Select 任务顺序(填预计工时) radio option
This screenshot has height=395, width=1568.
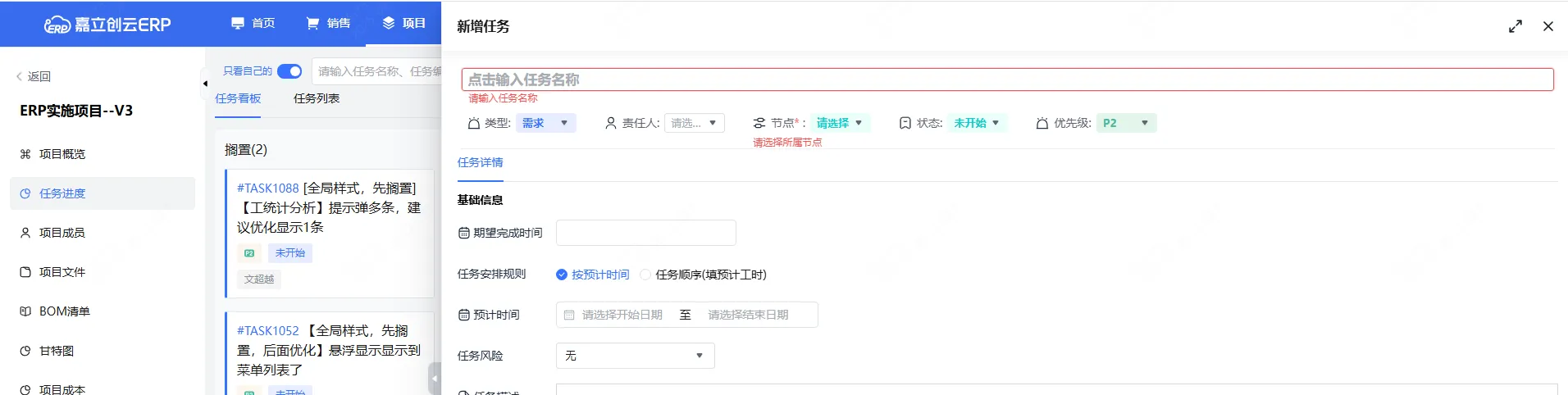[x=645, y=275]
